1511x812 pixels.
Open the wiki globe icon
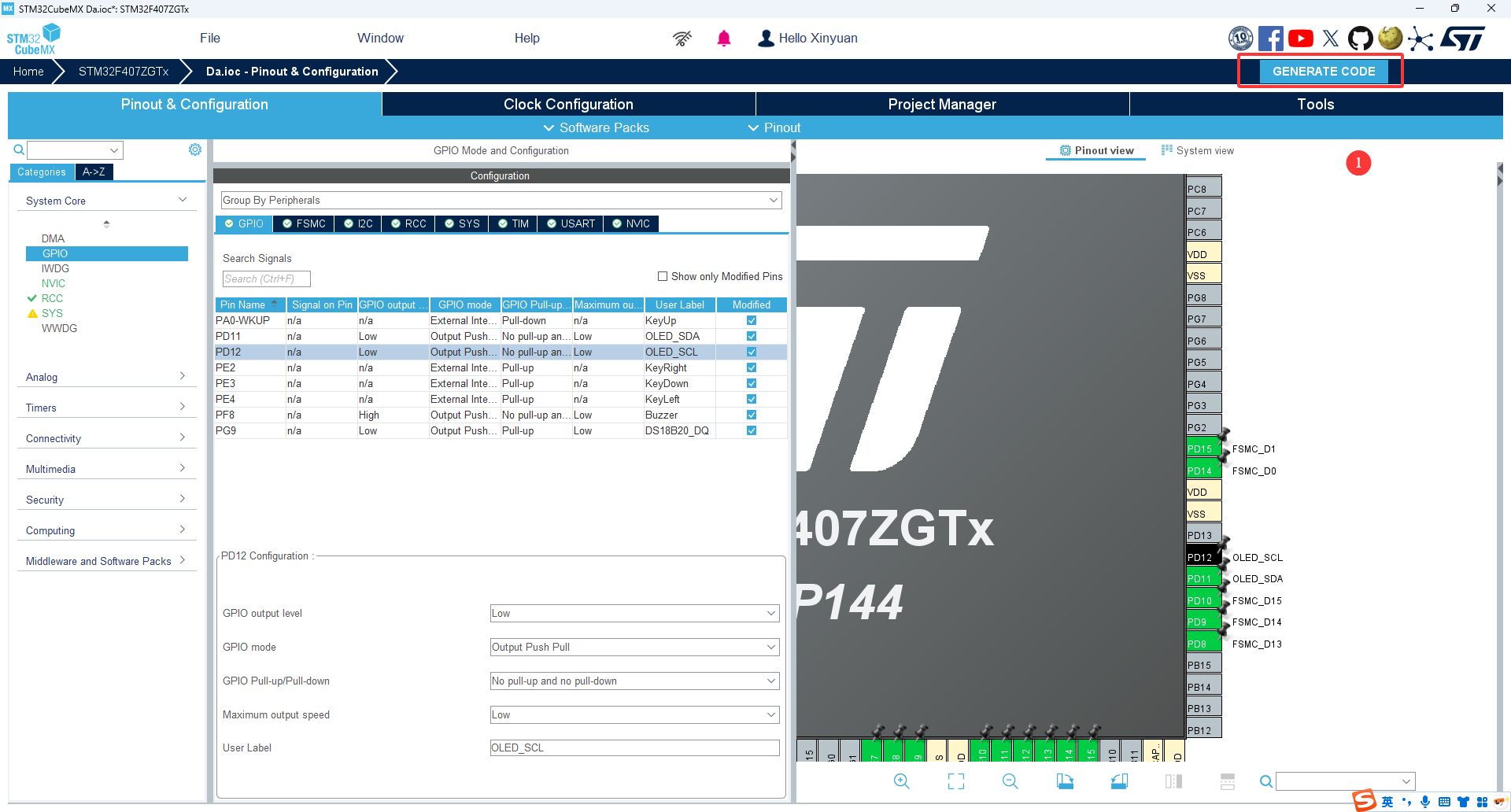(1391, 38)
